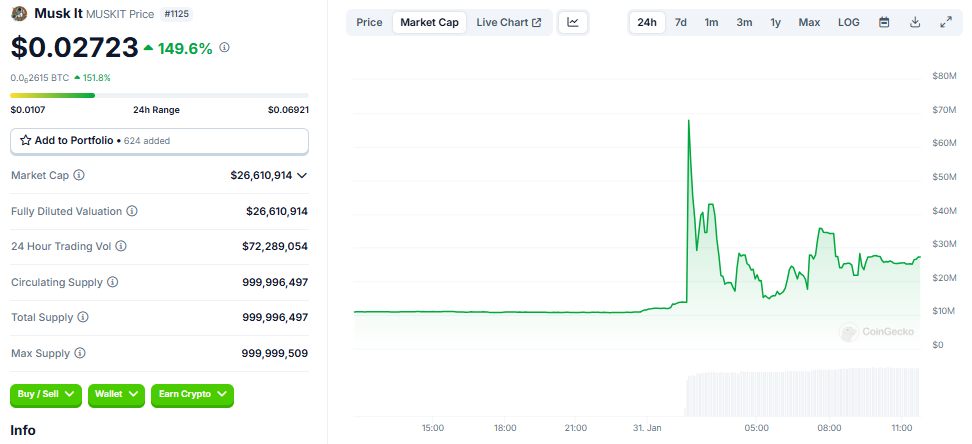Open the Buy / Sell dropdown
The width and height of the screenshot is (972, 444).
click(x=46, y=394)
